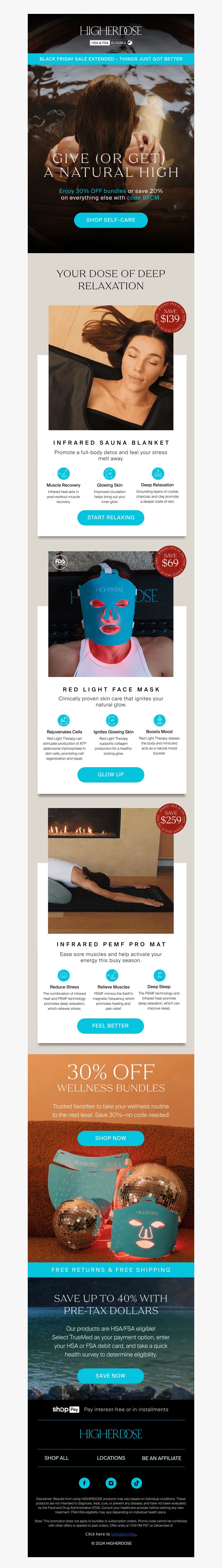The width and height of the screenshot is (222, 1568).
Task: Open the Instagram social icon
Action: tap(111, 1483)
